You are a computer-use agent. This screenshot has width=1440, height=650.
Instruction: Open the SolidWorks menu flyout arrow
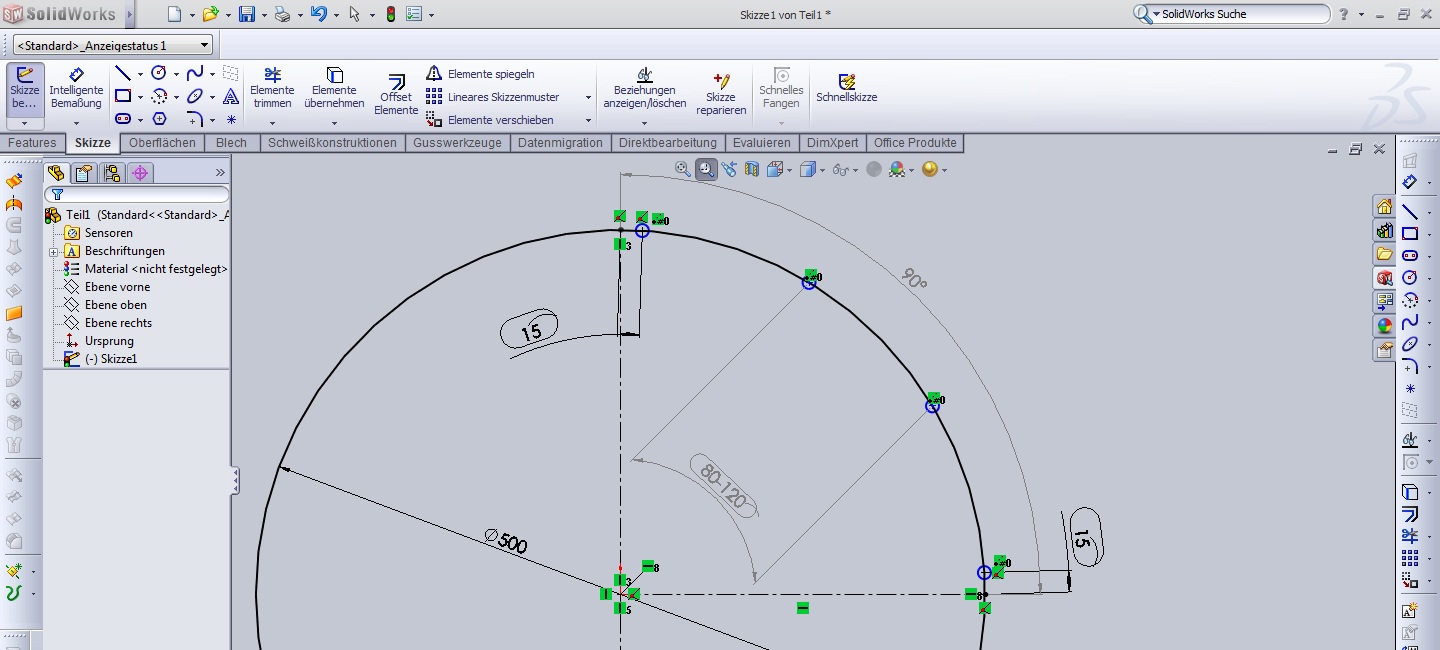tap(129, 15)
